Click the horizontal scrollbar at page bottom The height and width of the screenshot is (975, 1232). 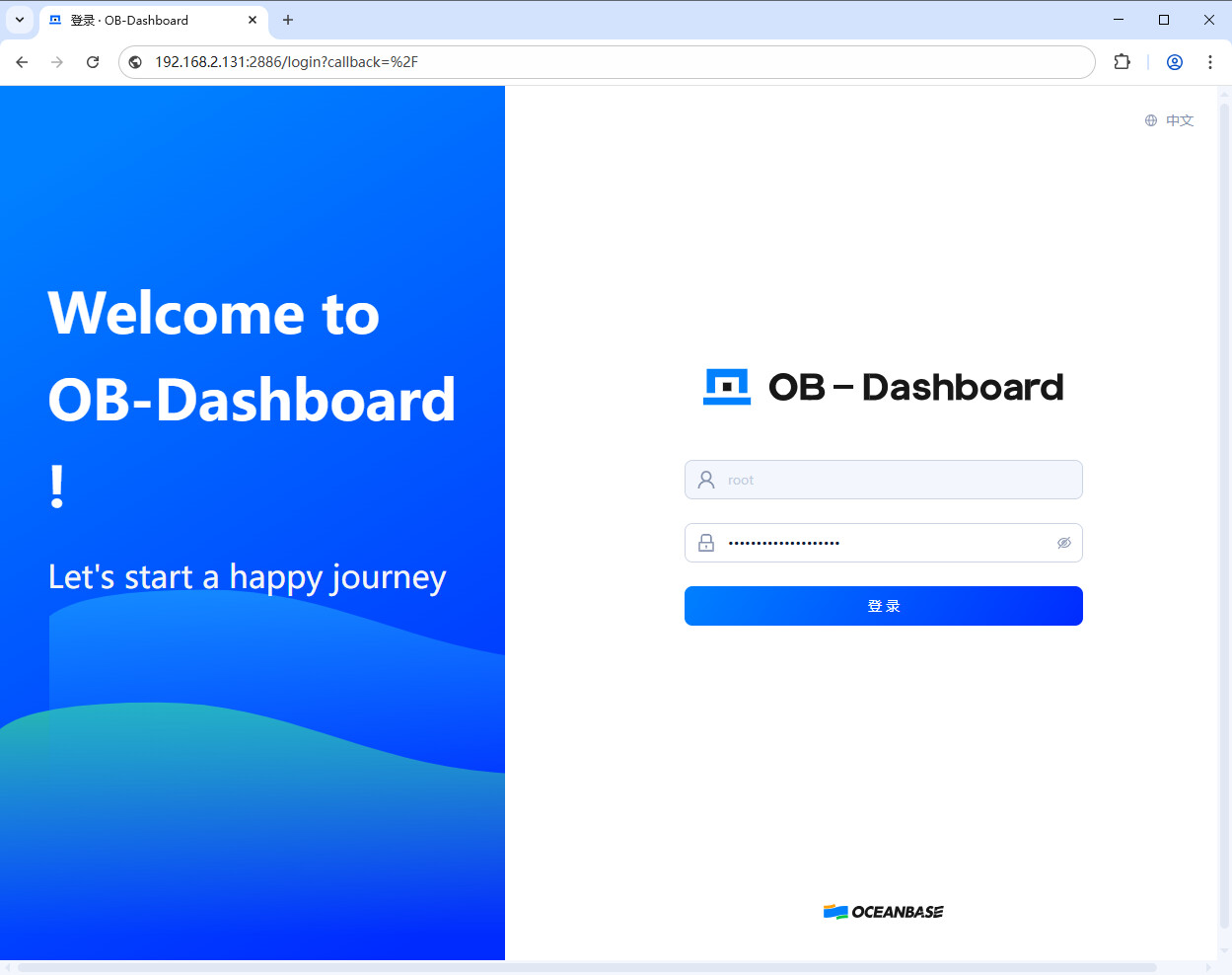[x=587, y=967]
